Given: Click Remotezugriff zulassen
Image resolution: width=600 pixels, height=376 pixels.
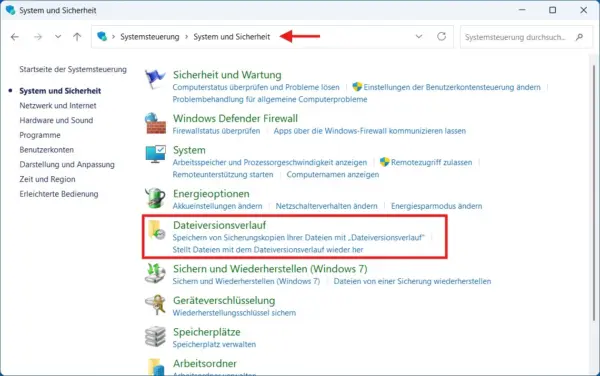Looking at the screenshot, I should click(x=431, y=162).
